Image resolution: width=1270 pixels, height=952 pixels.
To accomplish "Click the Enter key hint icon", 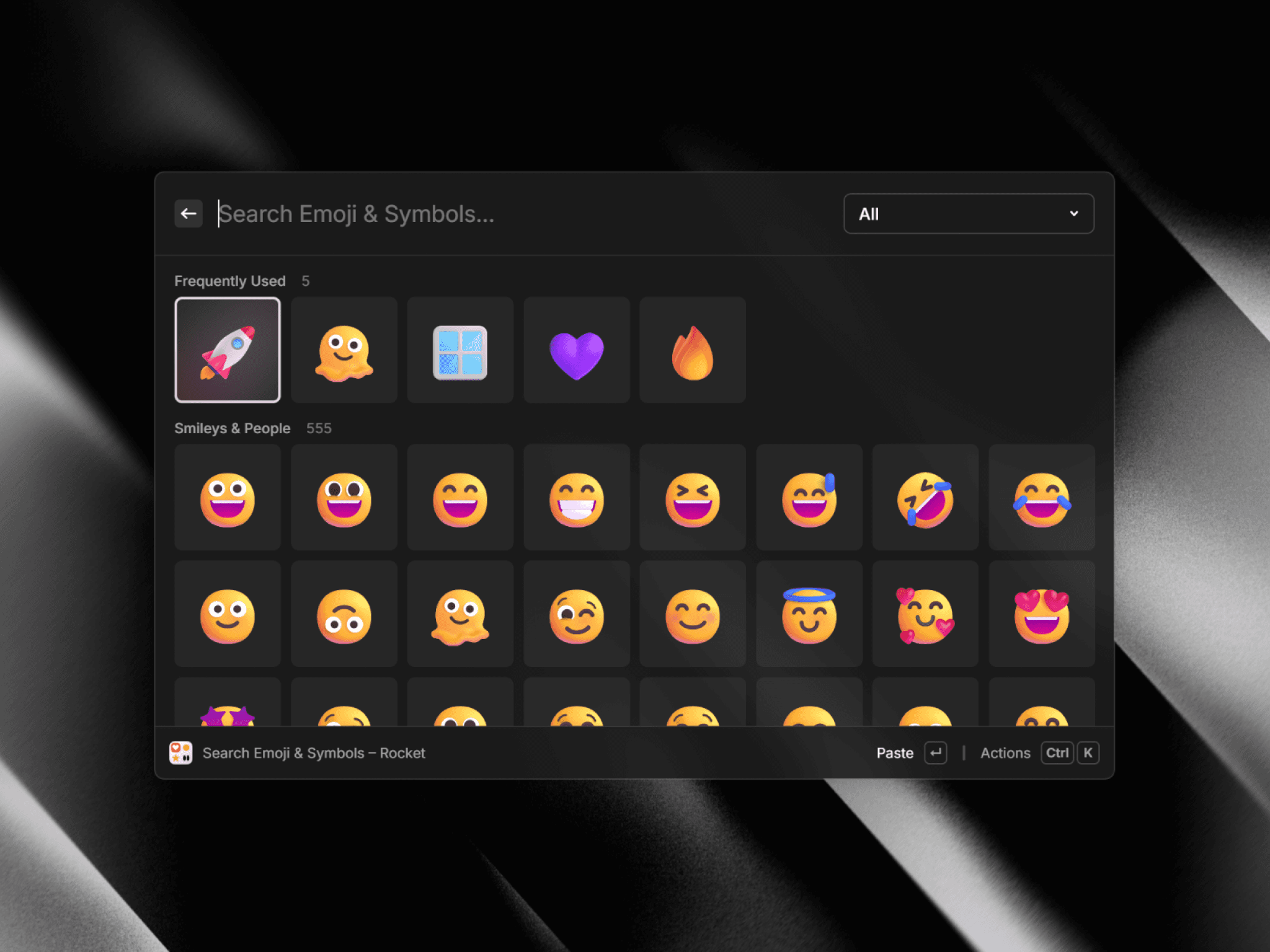I will pyautogui.click(x=936, y=753).
